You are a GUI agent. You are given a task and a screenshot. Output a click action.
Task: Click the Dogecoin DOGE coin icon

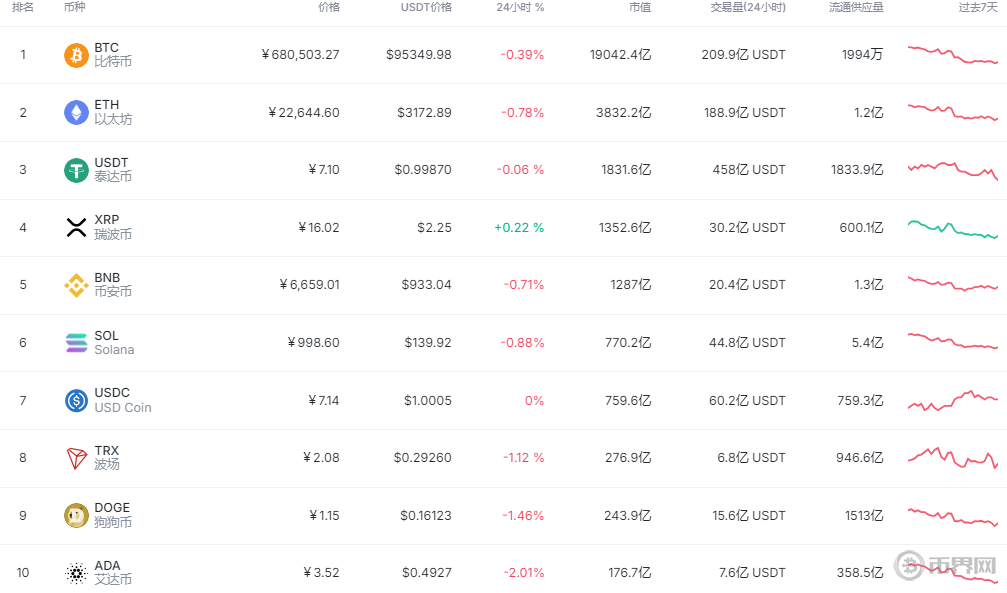pos(76,515)
